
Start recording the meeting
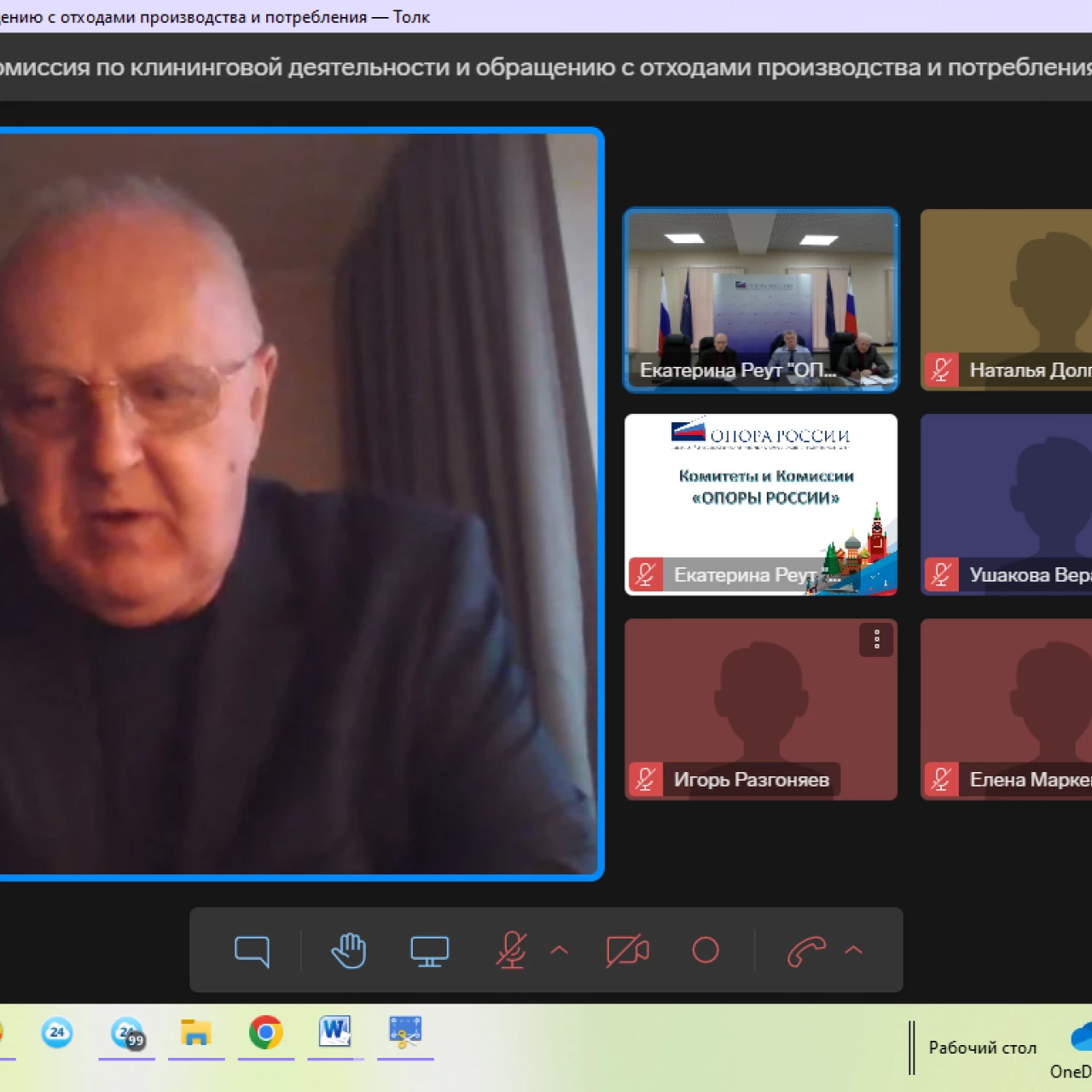coord(706,950)
